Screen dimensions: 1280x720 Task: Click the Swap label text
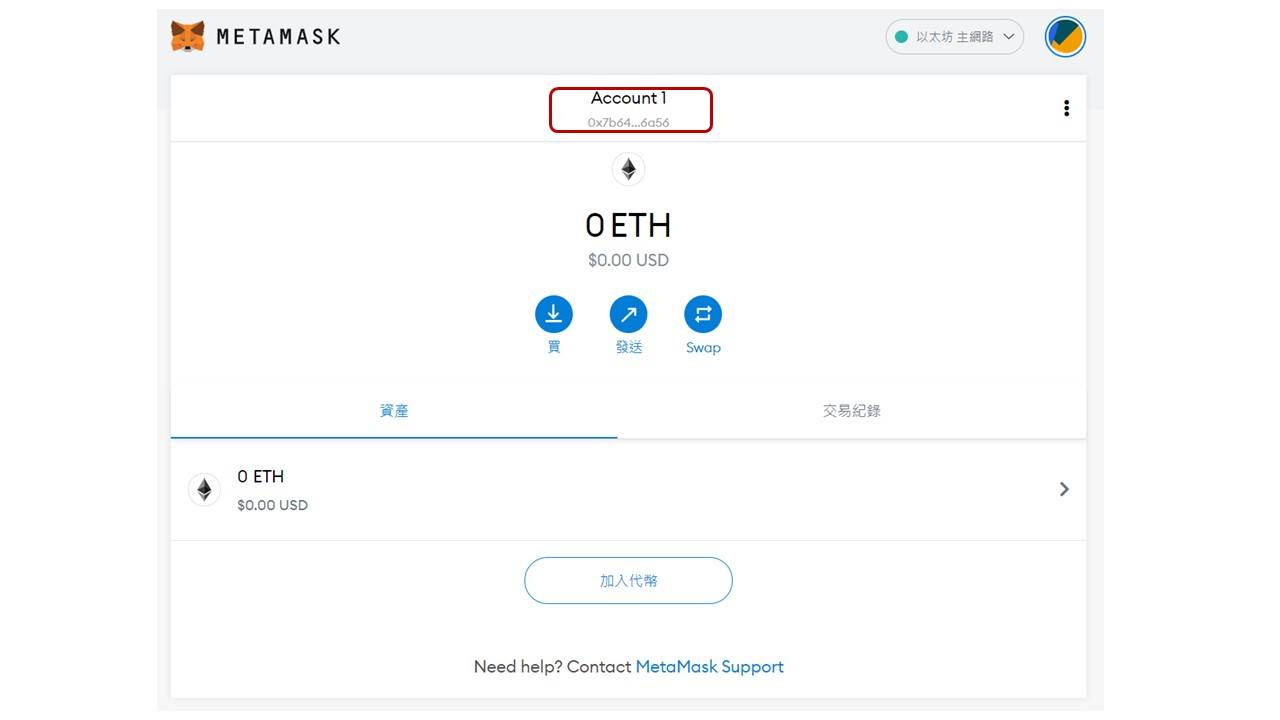tap(703, 348)
